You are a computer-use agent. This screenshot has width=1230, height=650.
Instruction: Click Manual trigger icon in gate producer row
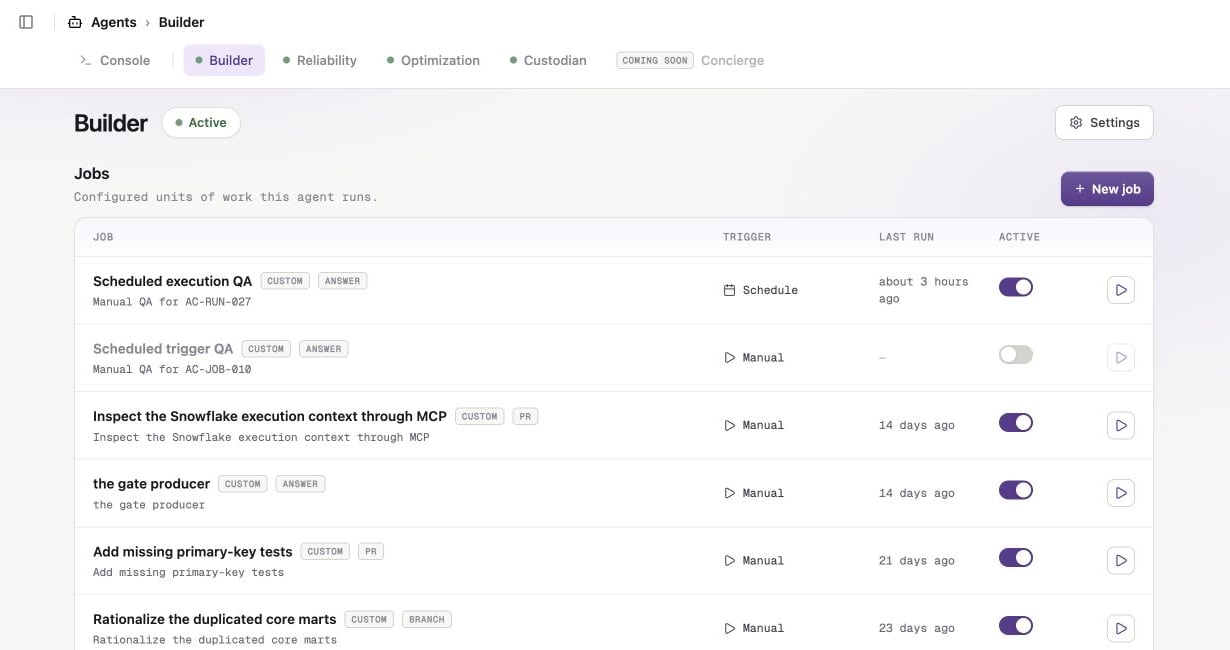tap(729, 493)
